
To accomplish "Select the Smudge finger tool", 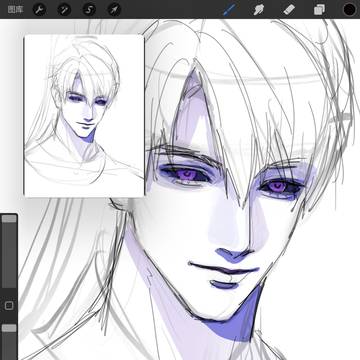I will [258, 10].
